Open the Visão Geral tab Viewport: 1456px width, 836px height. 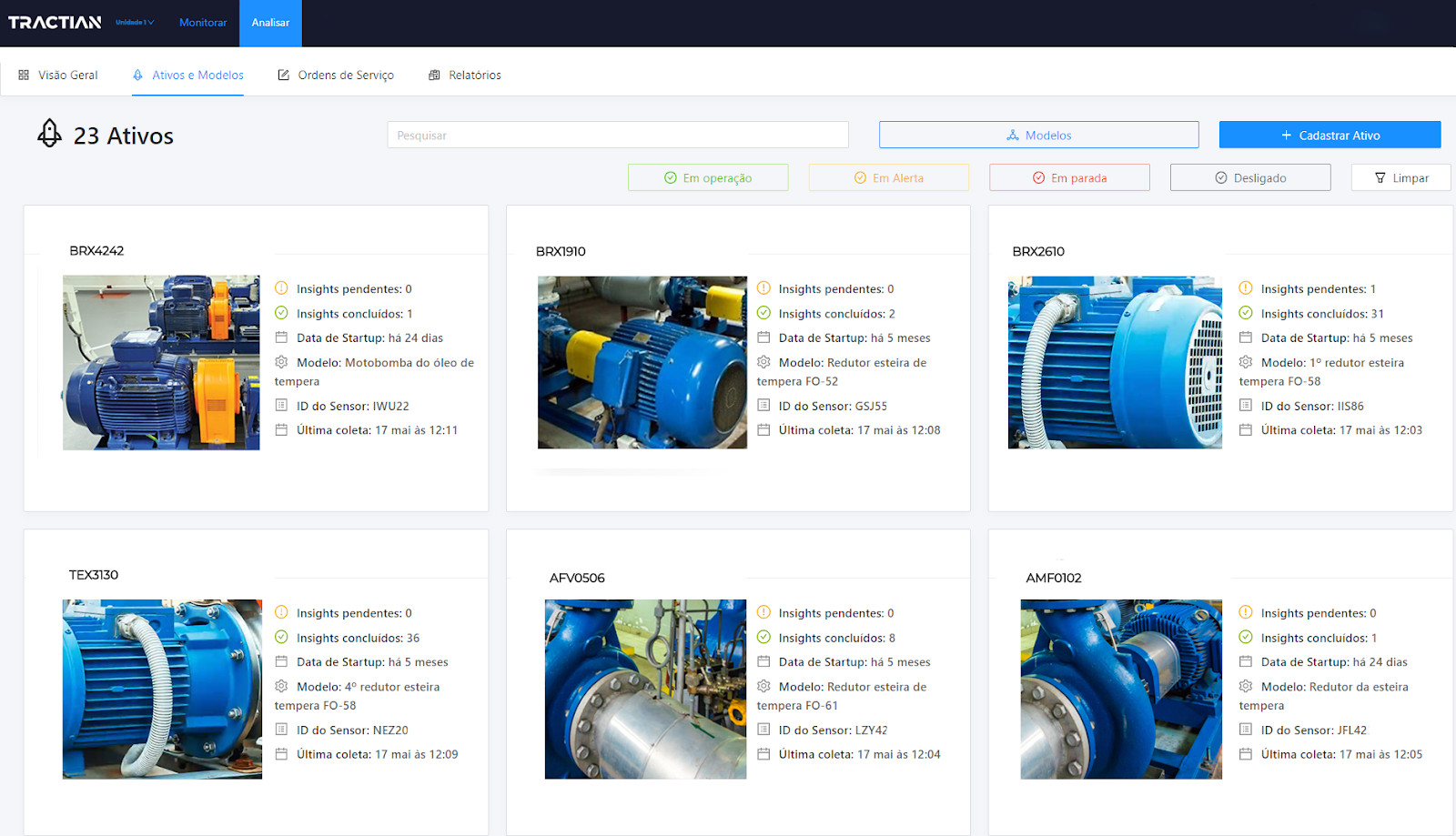click(x=58, y=76)
